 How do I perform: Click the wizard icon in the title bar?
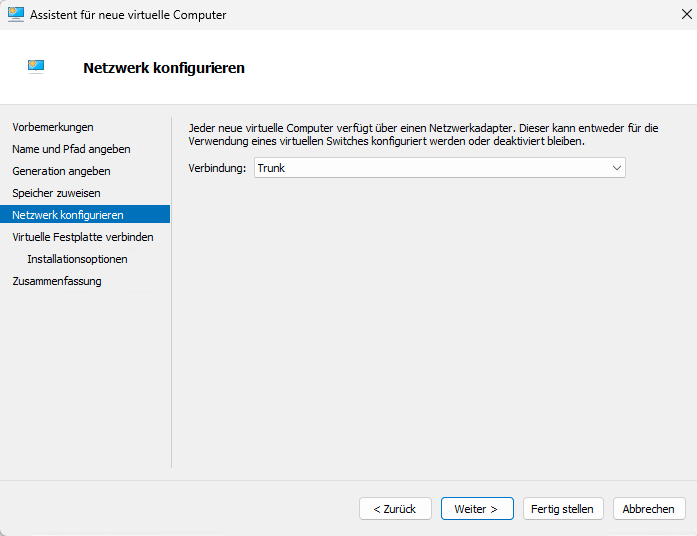point(16,15)
